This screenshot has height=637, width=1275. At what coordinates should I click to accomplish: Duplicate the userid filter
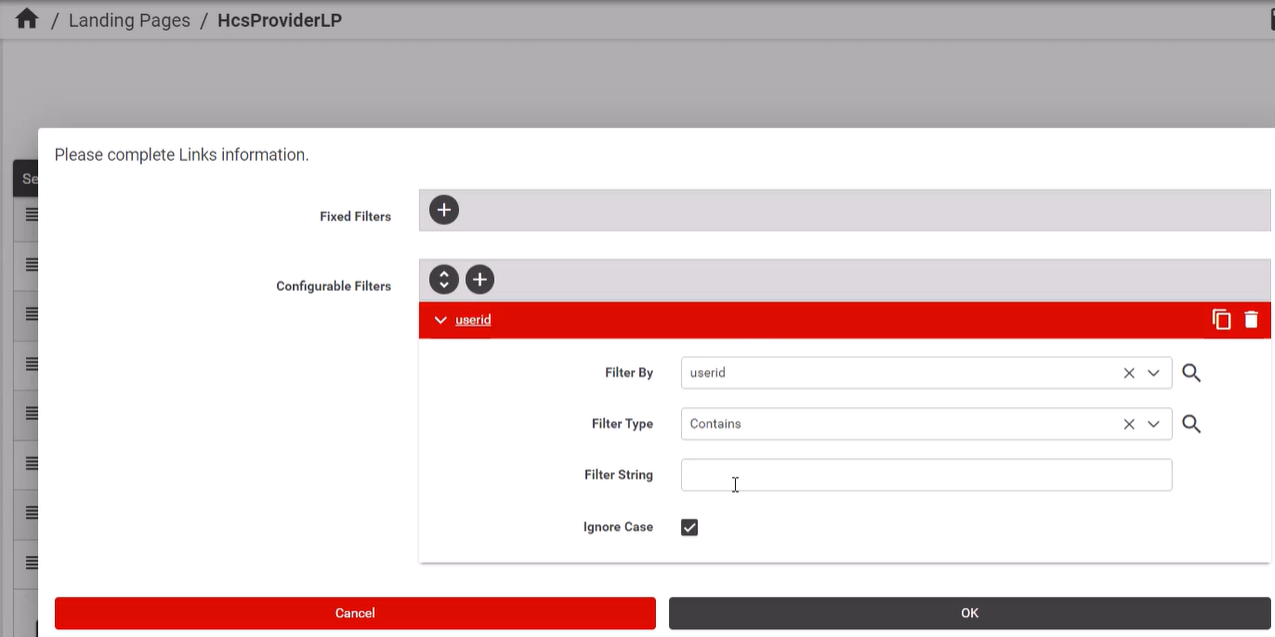pos(1221,319)
